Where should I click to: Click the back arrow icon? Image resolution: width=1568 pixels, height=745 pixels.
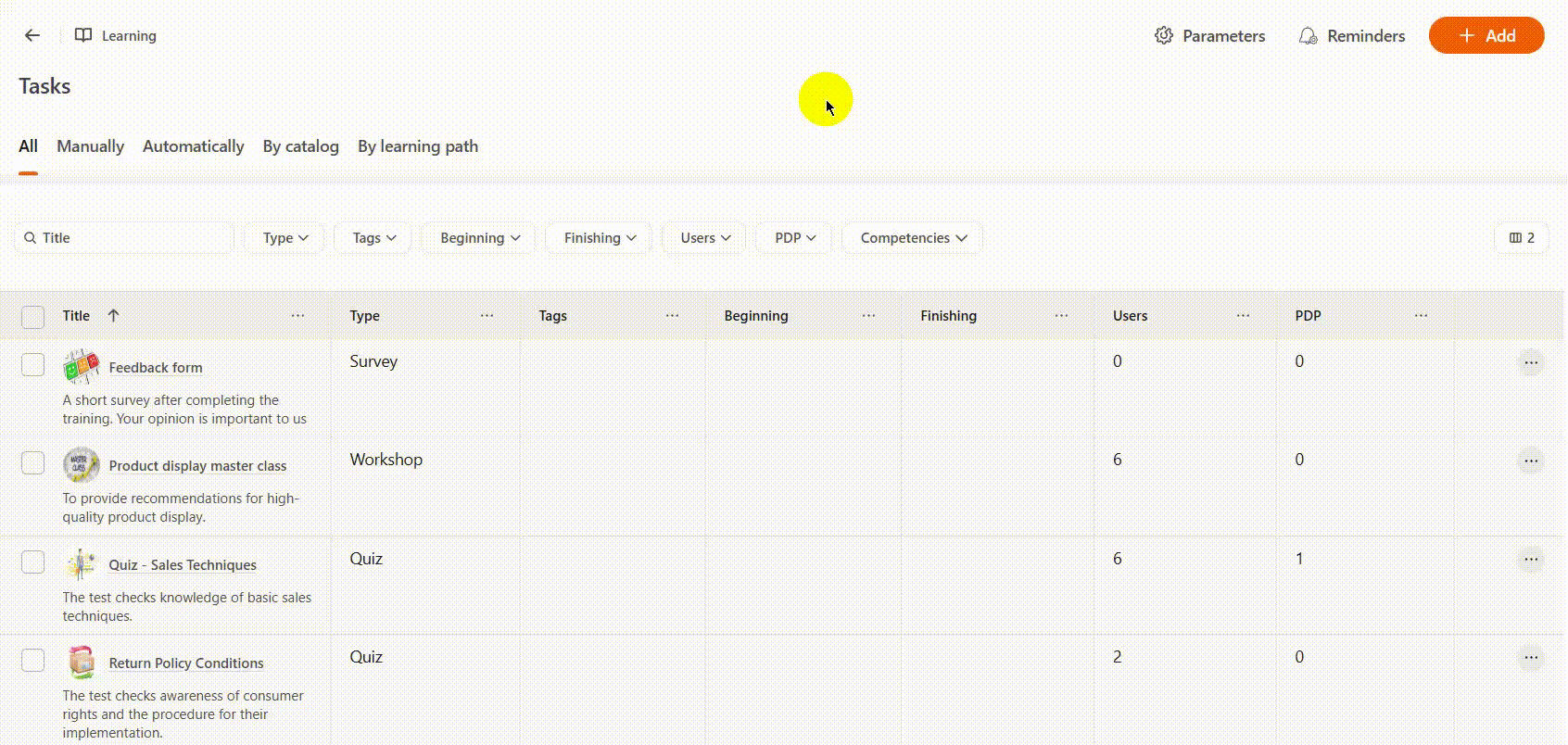click(x=32, y=35)
